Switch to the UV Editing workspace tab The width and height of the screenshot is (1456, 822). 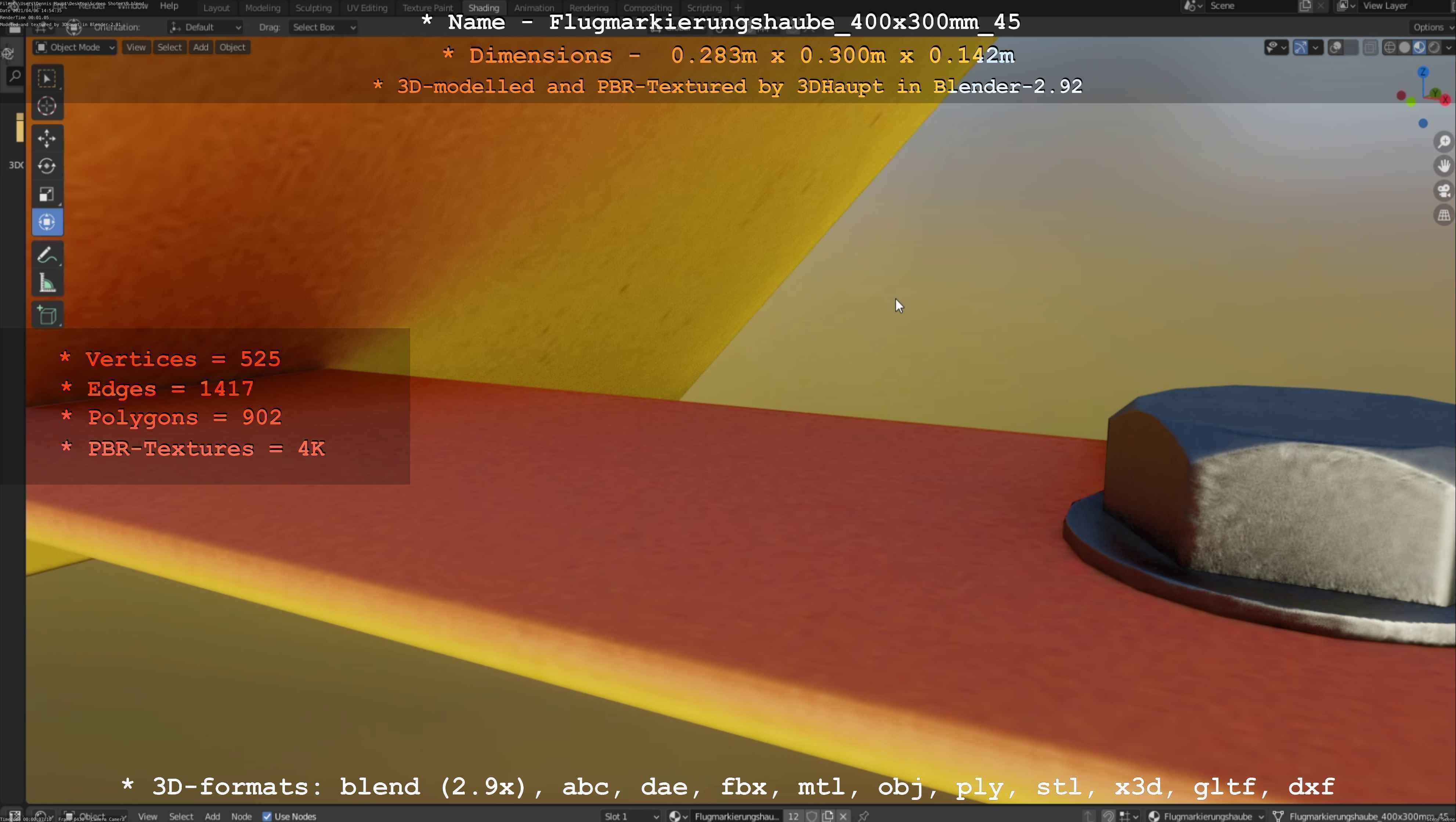[x=367, y=8]
